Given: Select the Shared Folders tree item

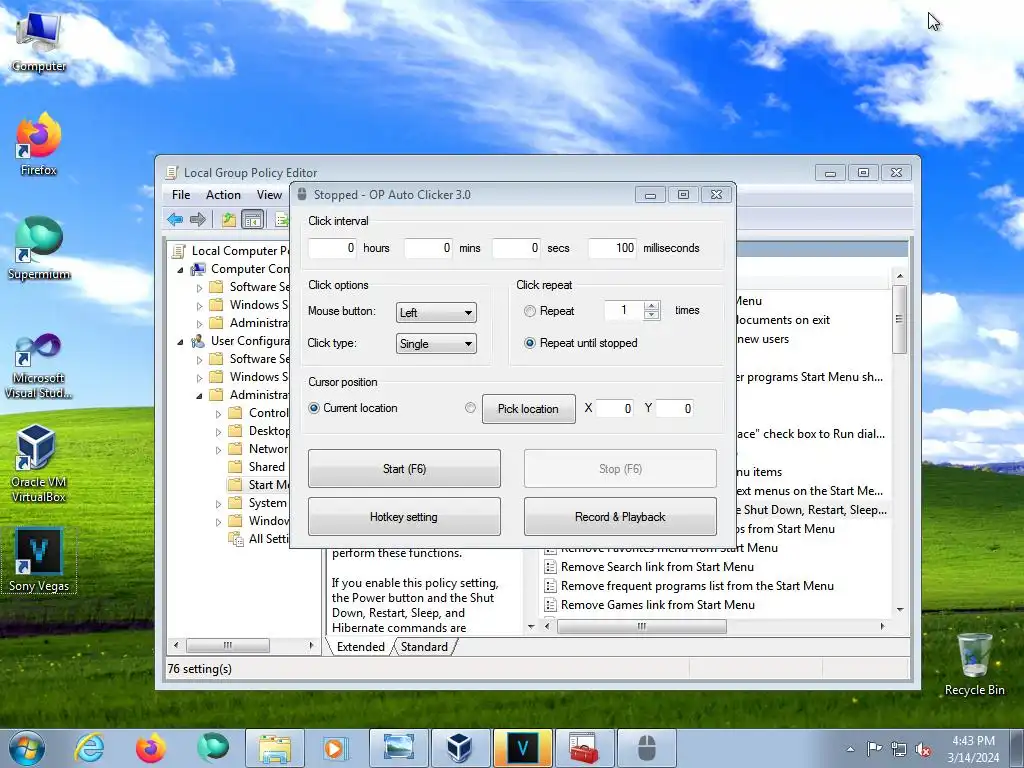Looking at the screenshot, I should (259, 467).
